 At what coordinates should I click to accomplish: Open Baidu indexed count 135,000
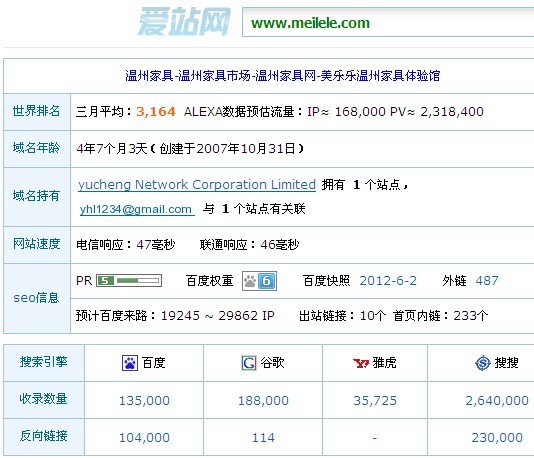coord(144,400)
